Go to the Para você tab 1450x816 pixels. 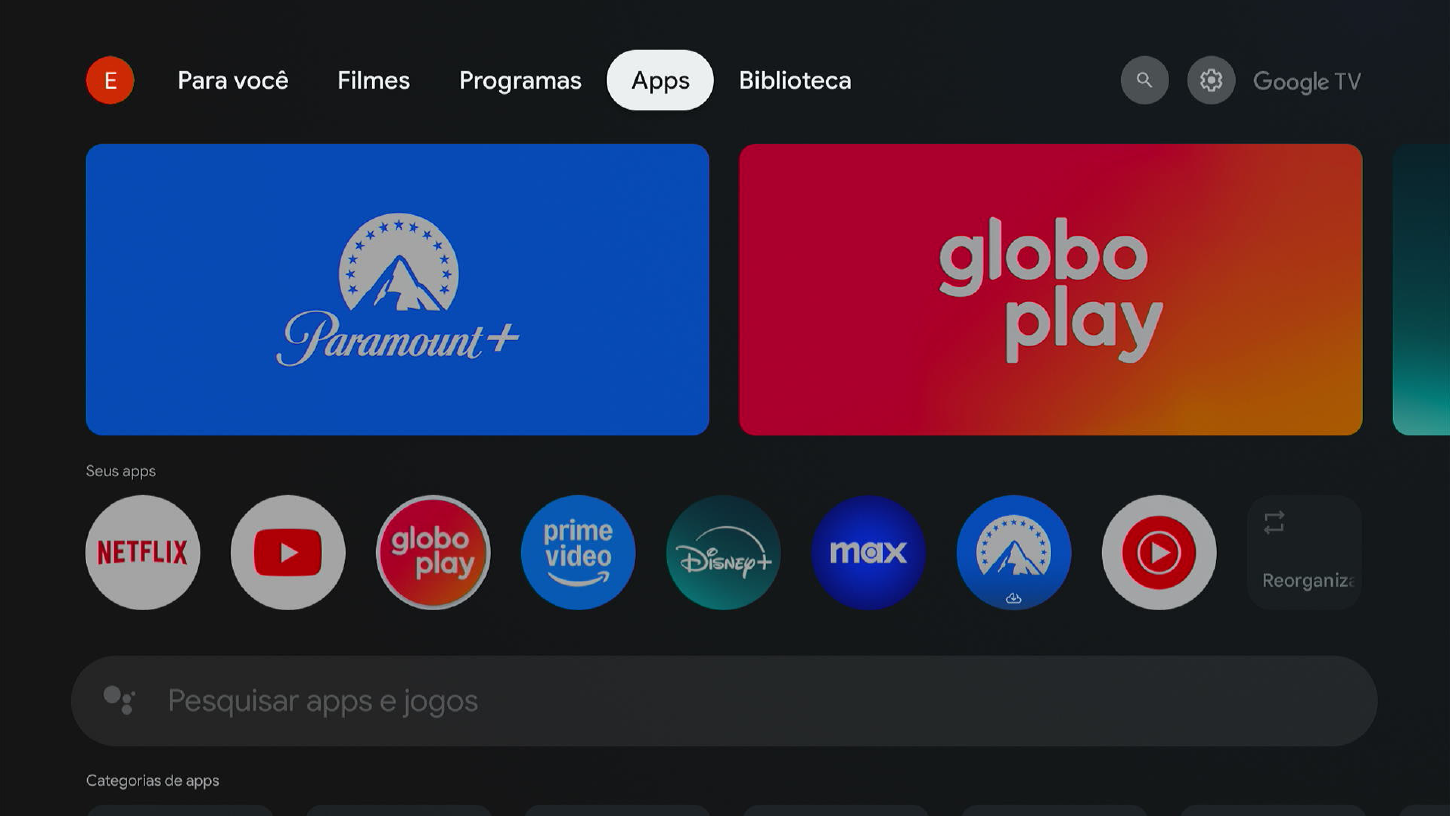point(233,80)
